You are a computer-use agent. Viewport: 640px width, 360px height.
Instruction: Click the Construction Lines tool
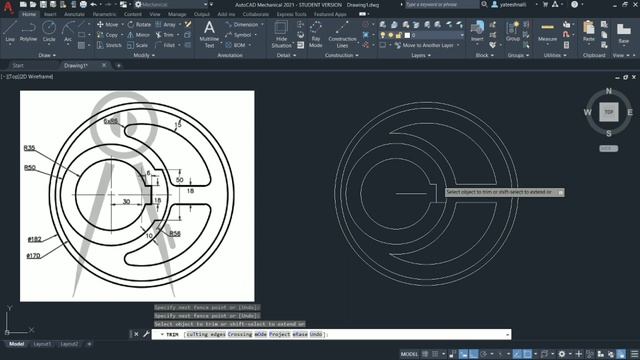(x=342, y=34)
